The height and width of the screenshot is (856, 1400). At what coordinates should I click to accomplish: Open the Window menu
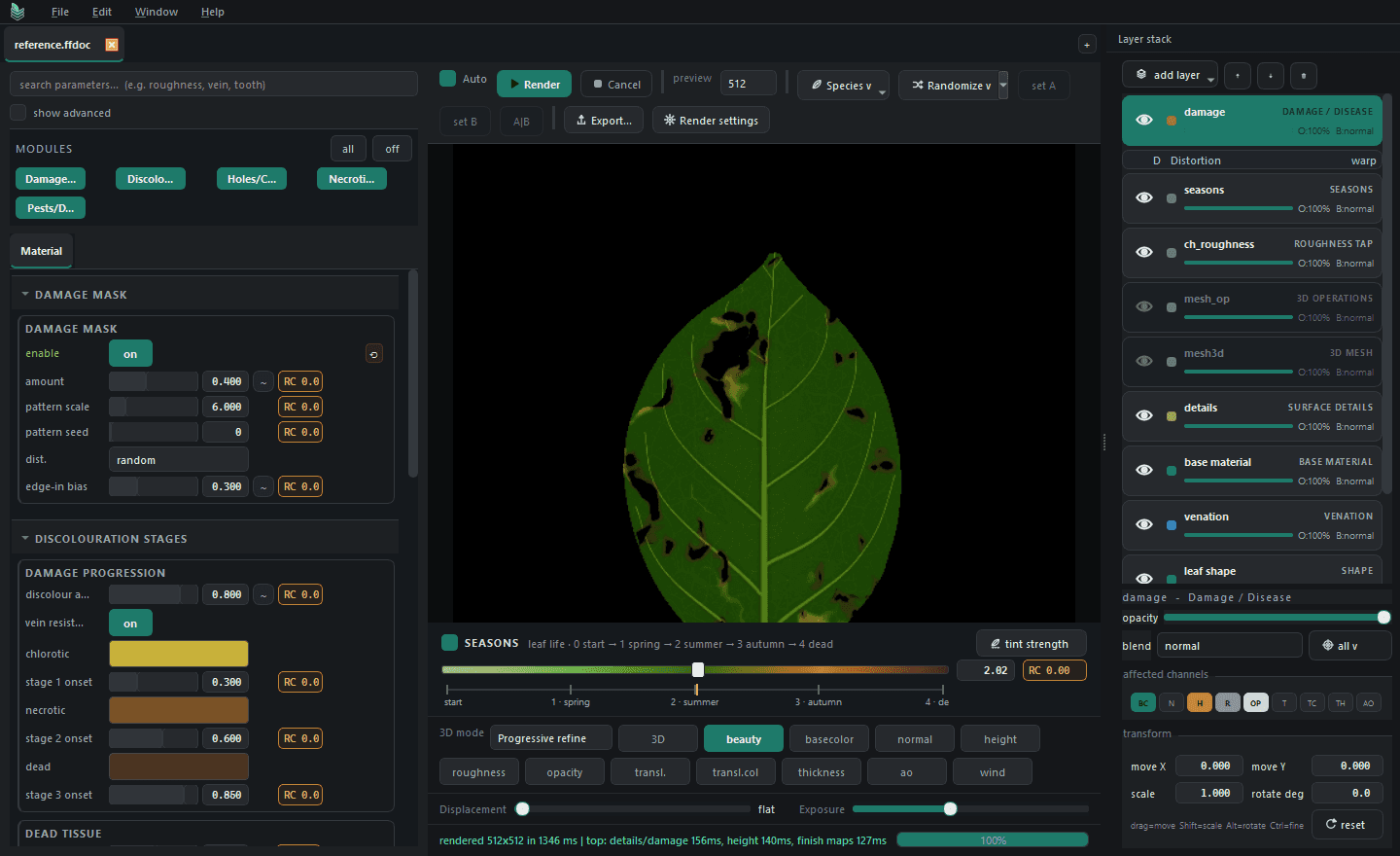pyautogui.click(x=156, y=12)
